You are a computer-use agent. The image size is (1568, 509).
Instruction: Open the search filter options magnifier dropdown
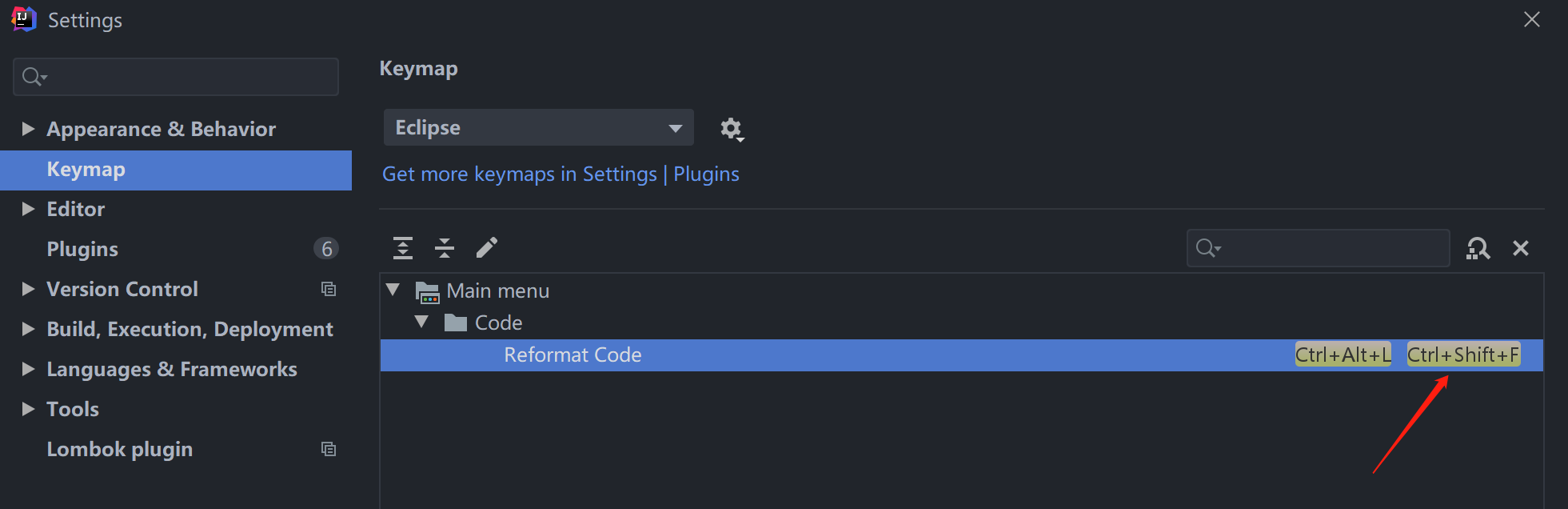1208,248
